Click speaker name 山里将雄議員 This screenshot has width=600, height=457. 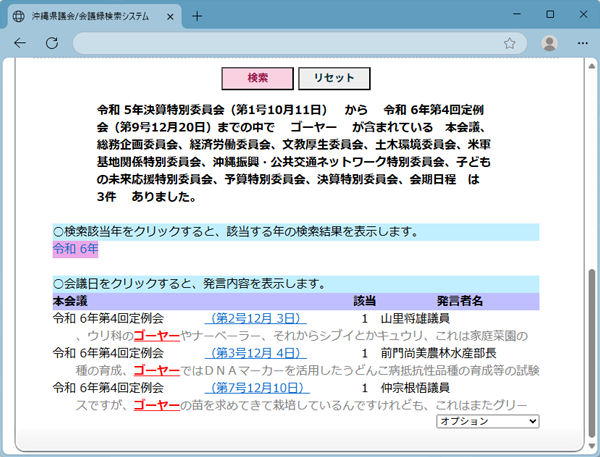click(415, 318)
